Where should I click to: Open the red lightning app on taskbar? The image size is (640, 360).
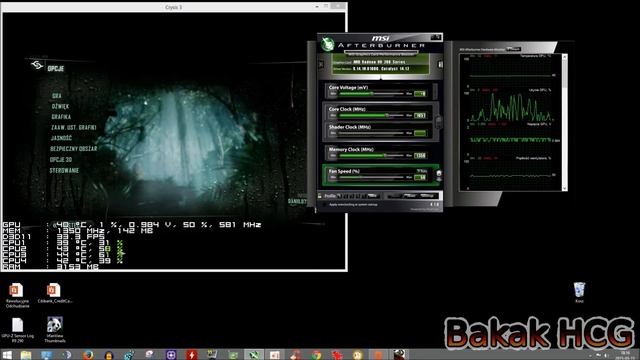point(191,355)
